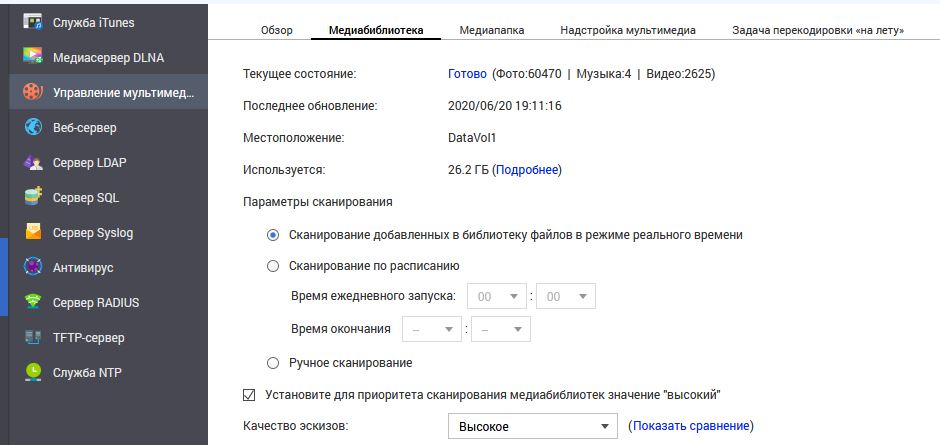Screen dimensions: 940x445
Task: Click the Подробнее usage details link
Action: tap(528, 170)
